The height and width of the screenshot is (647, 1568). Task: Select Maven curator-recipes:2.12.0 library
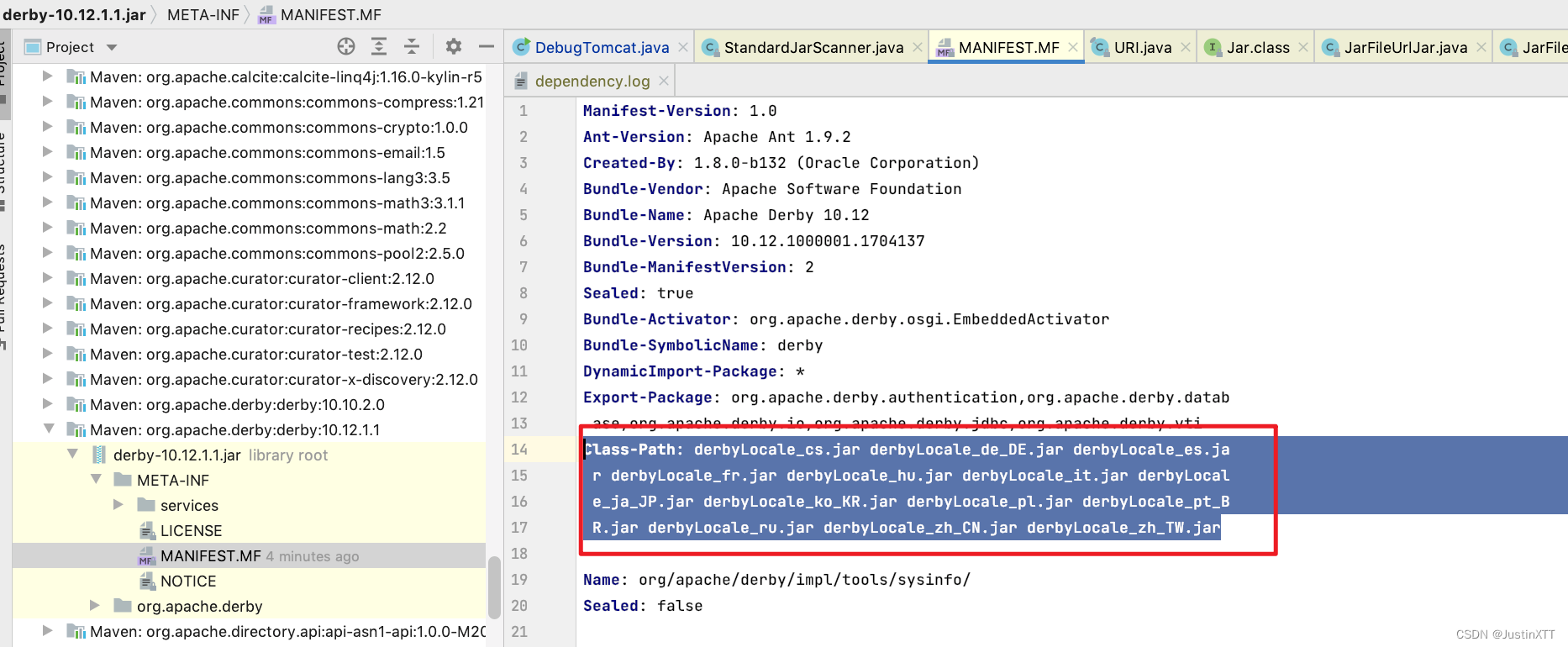click(x=268, y=329)
